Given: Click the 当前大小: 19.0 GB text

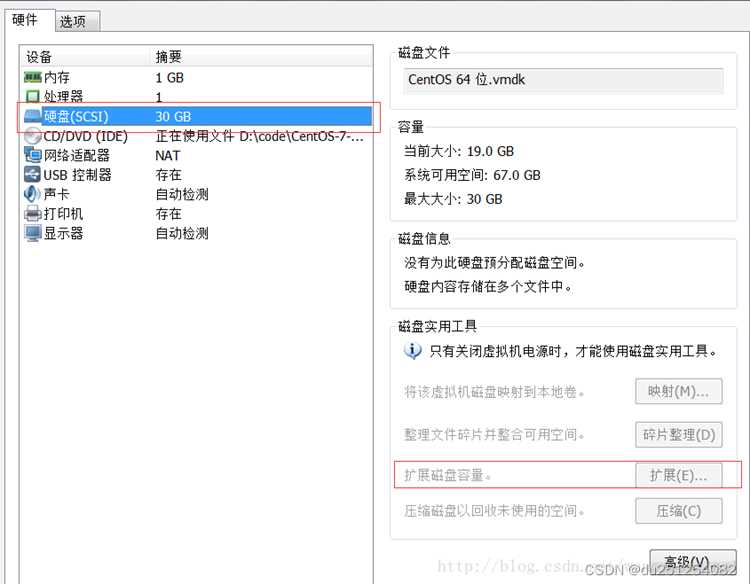Looking at the screenshot, I should (x=459, y=151).
